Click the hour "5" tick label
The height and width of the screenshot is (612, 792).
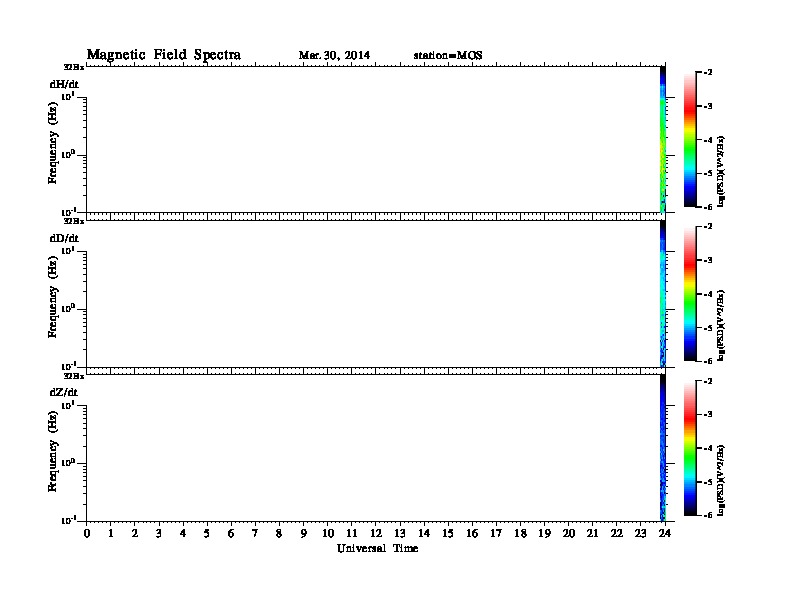pyautogui.click(x=207, y=533)
